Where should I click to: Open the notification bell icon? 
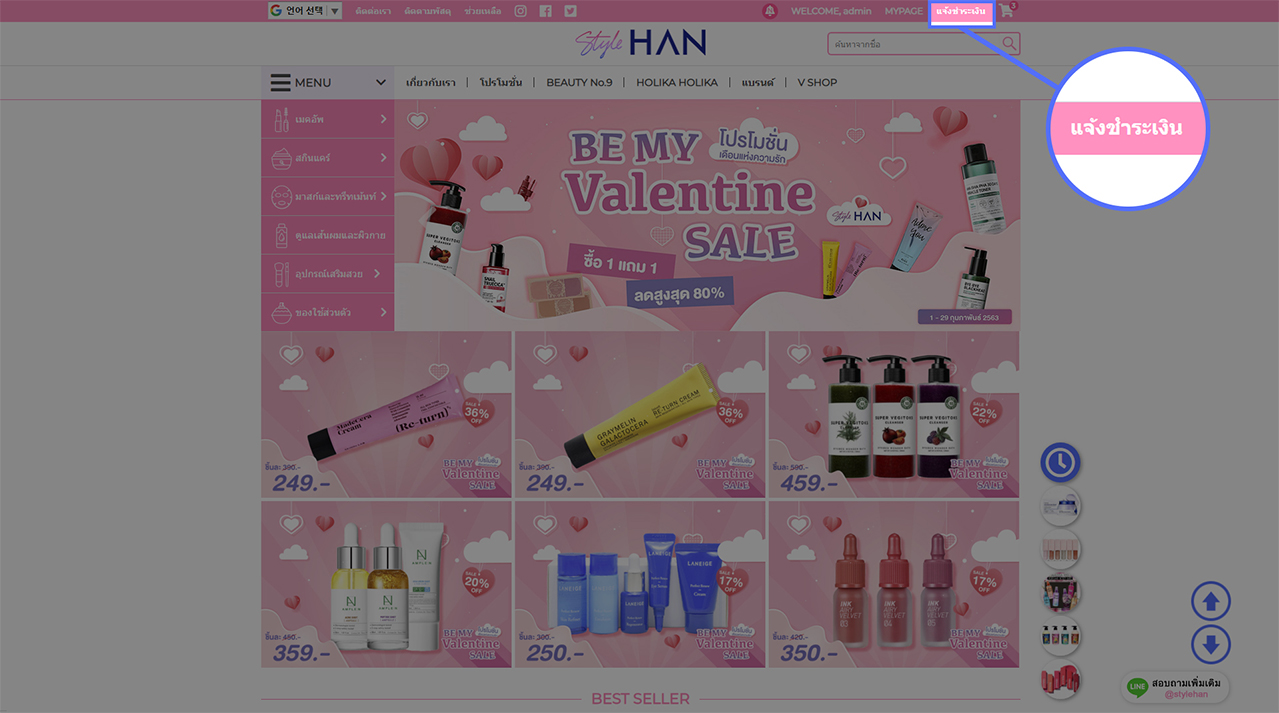pos(770,11)
